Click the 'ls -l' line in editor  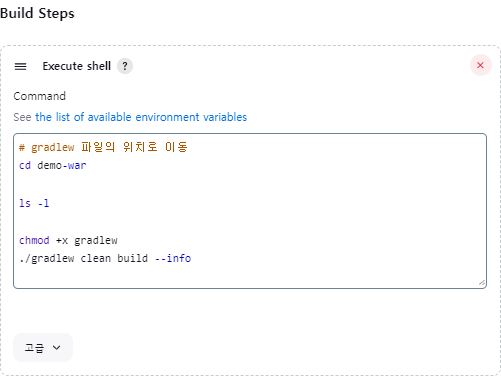[x=34, y=203]
